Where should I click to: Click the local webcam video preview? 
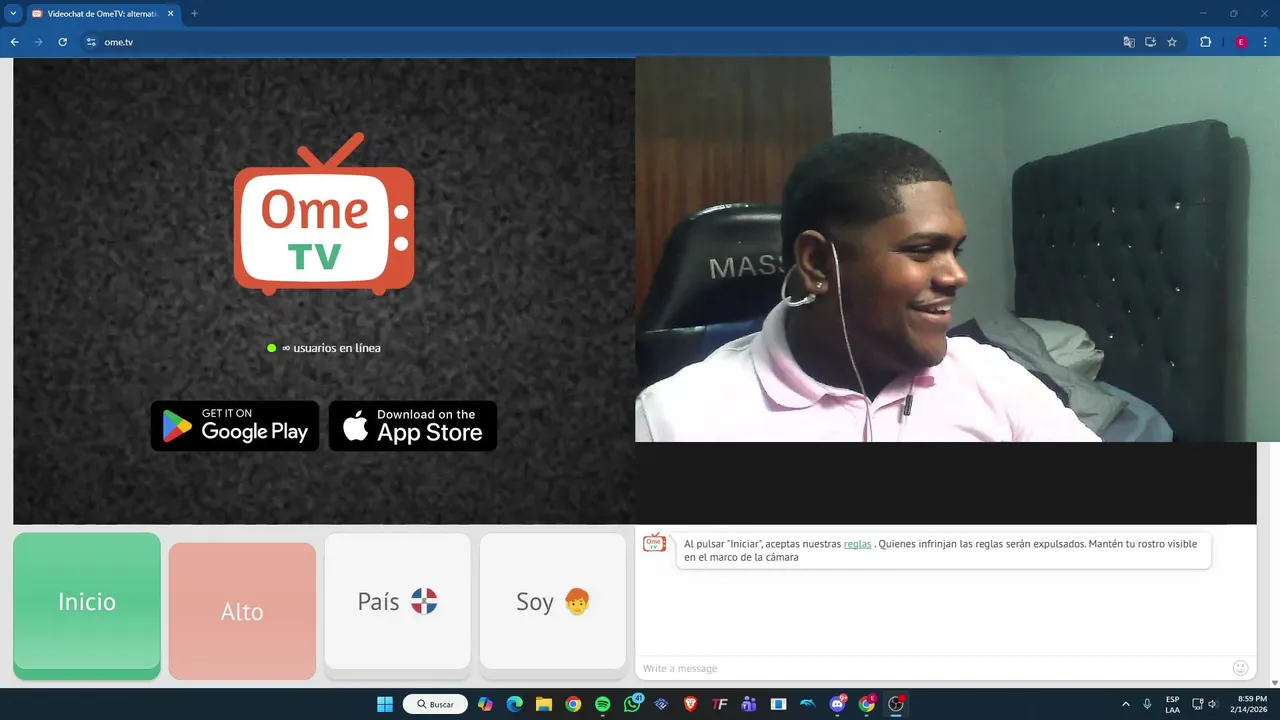[957, 249]
